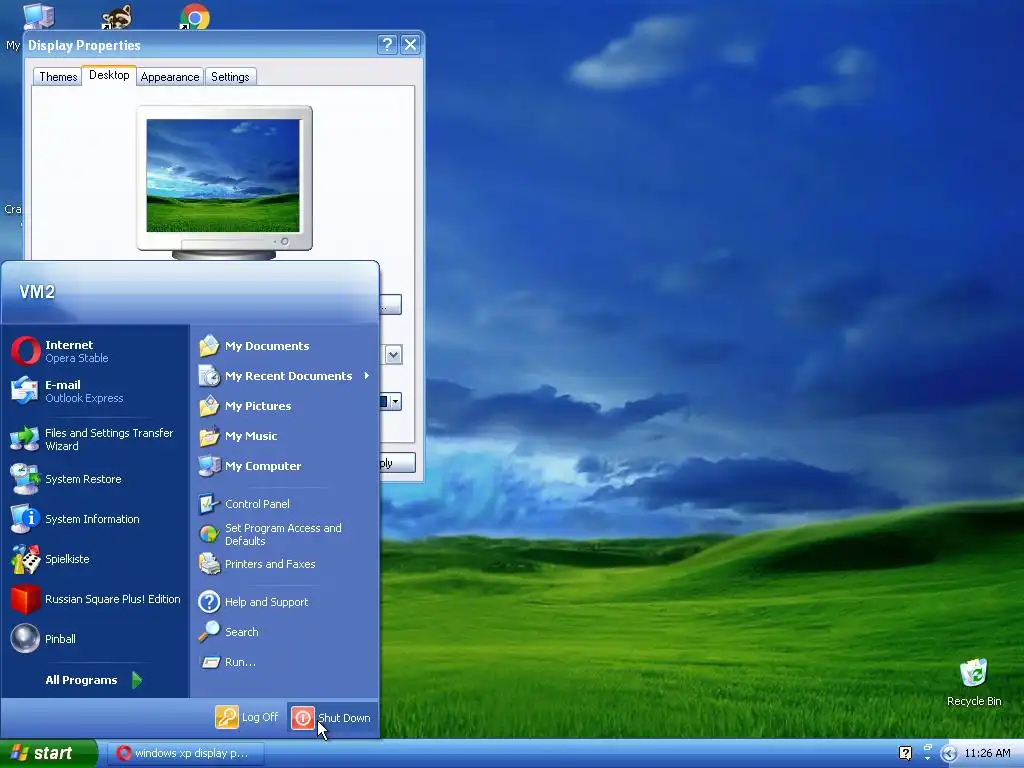The width and height of the screenshot is (1024, 768).
Task: Click the monitor wallpaper preview
Action: (x=223, y=176)
